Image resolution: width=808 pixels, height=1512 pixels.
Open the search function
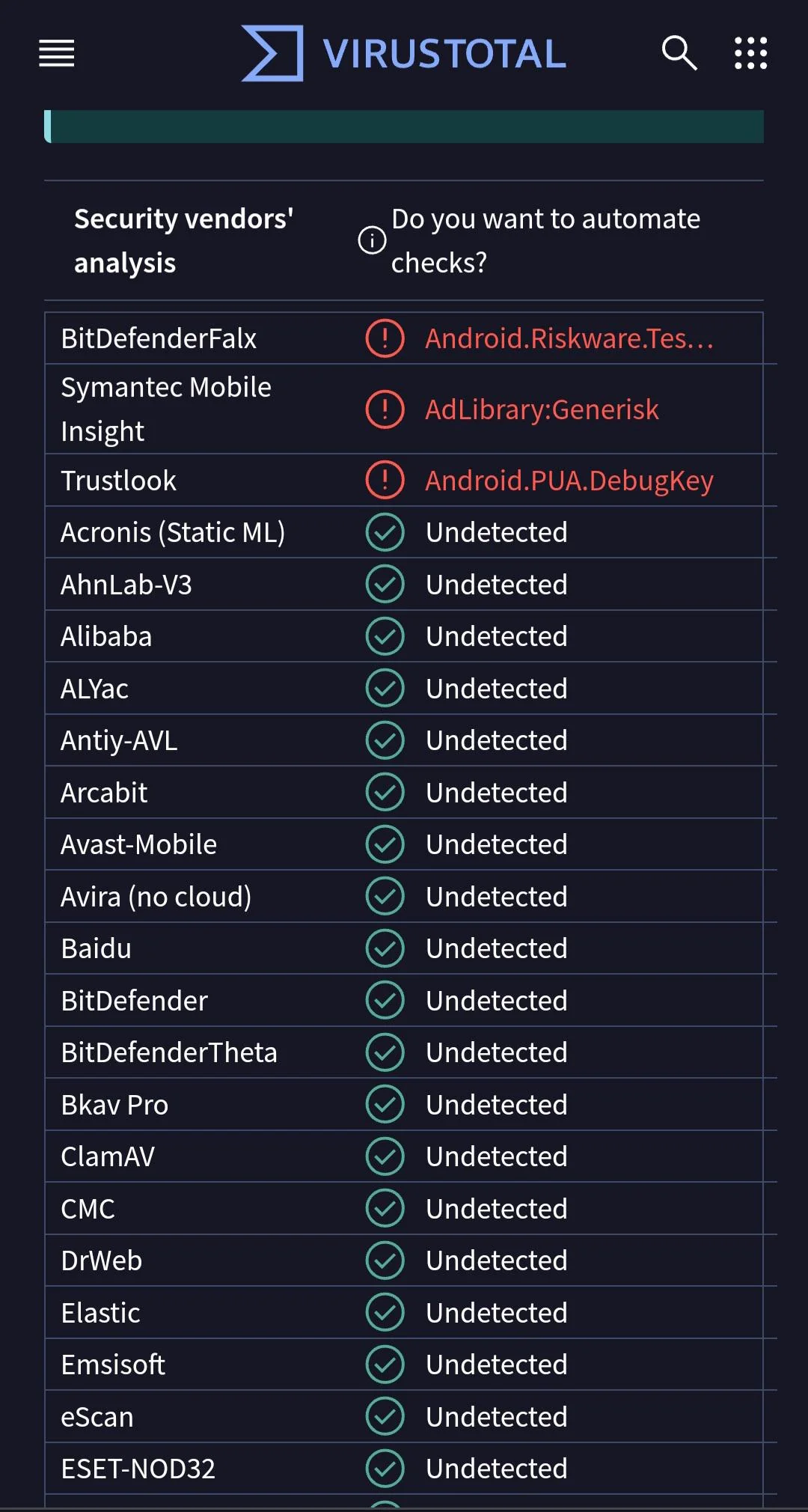678,53
